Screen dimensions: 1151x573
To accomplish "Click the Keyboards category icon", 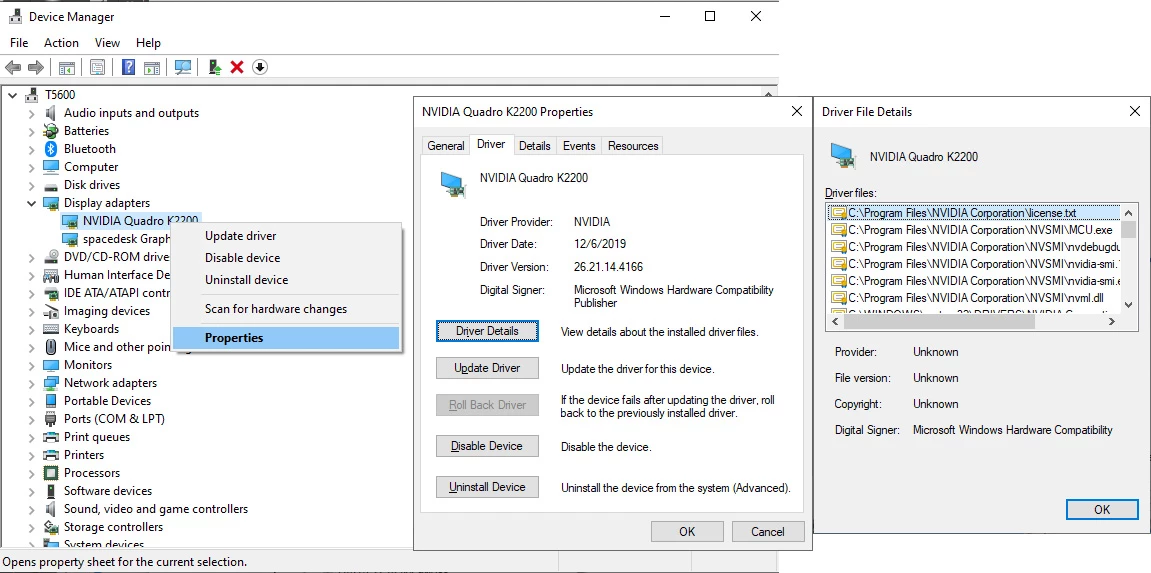I will click(51, 329).
